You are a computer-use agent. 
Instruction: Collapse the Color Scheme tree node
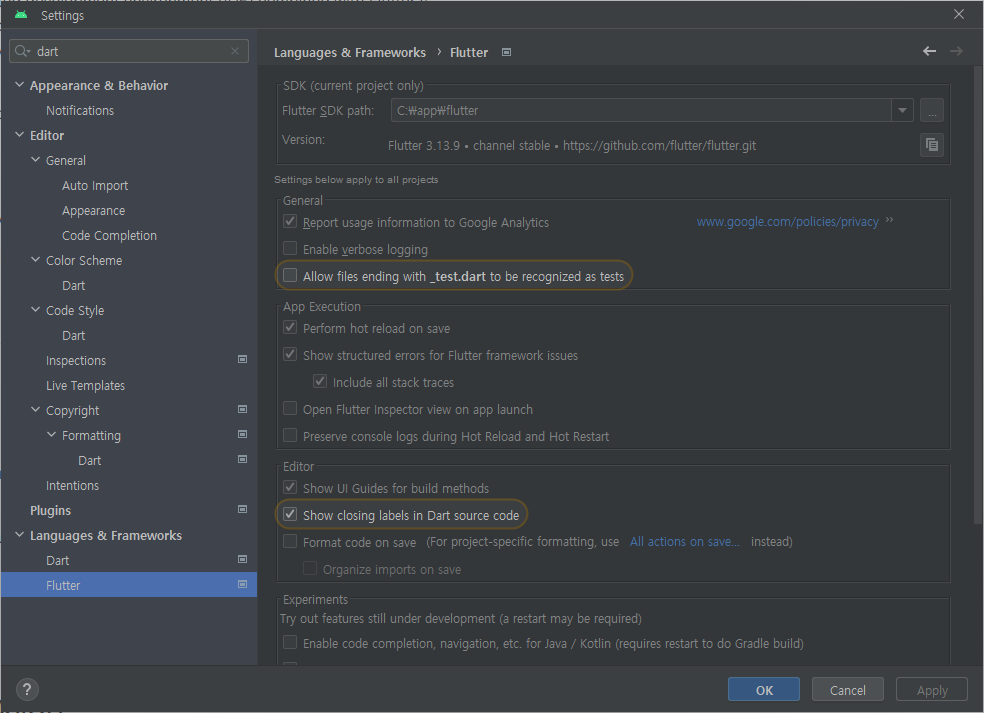coord(36,261)
